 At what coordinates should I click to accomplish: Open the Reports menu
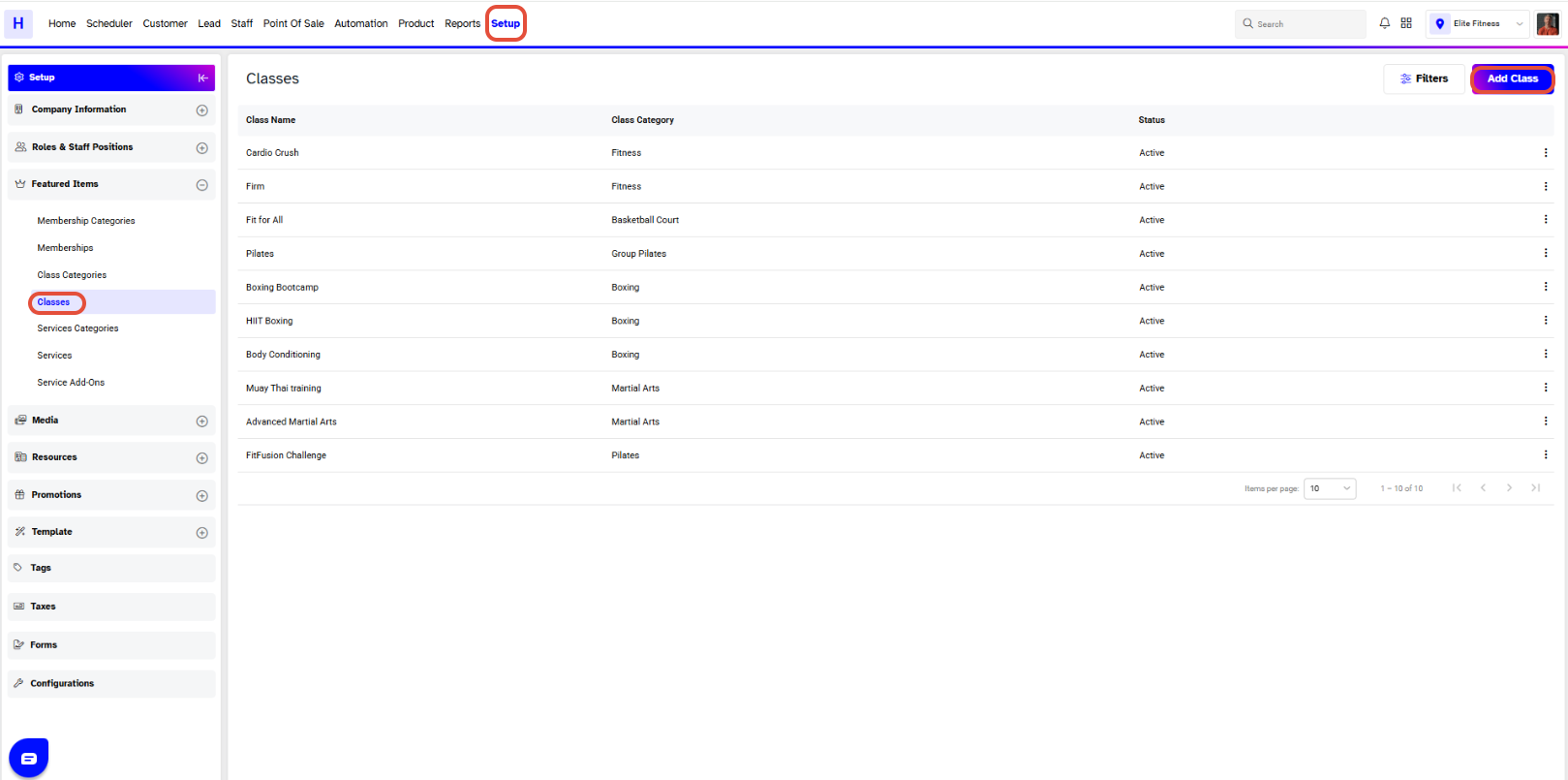[x=463, y=23]
